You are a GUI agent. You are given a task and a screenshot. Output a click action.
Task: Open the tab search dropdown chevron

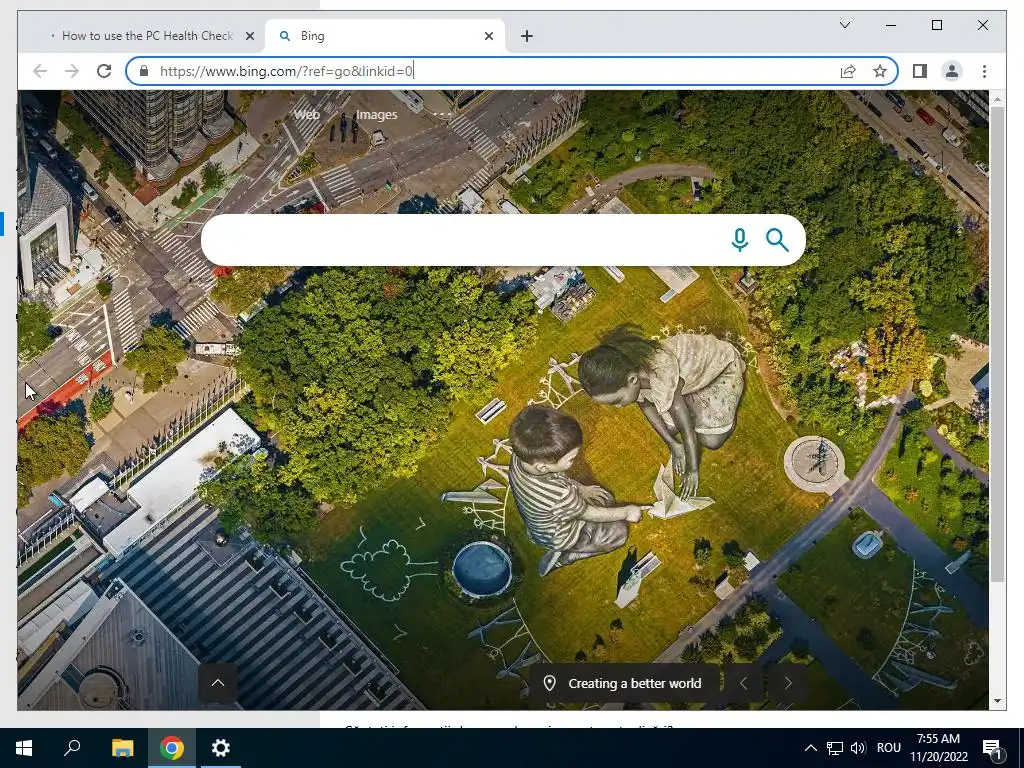[x=844, y=25]
